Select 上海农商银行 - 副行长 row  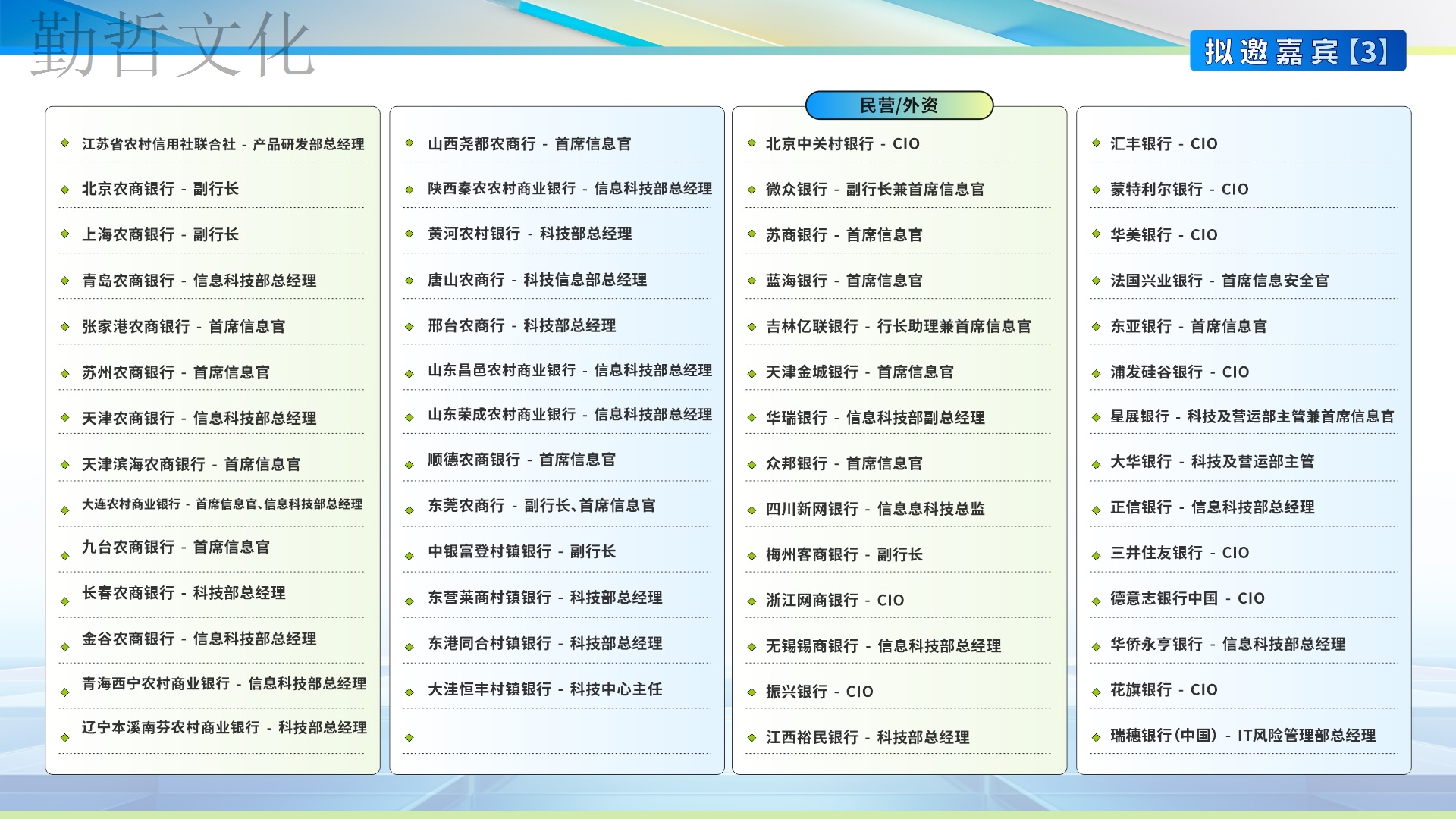[x=160, y=234]
